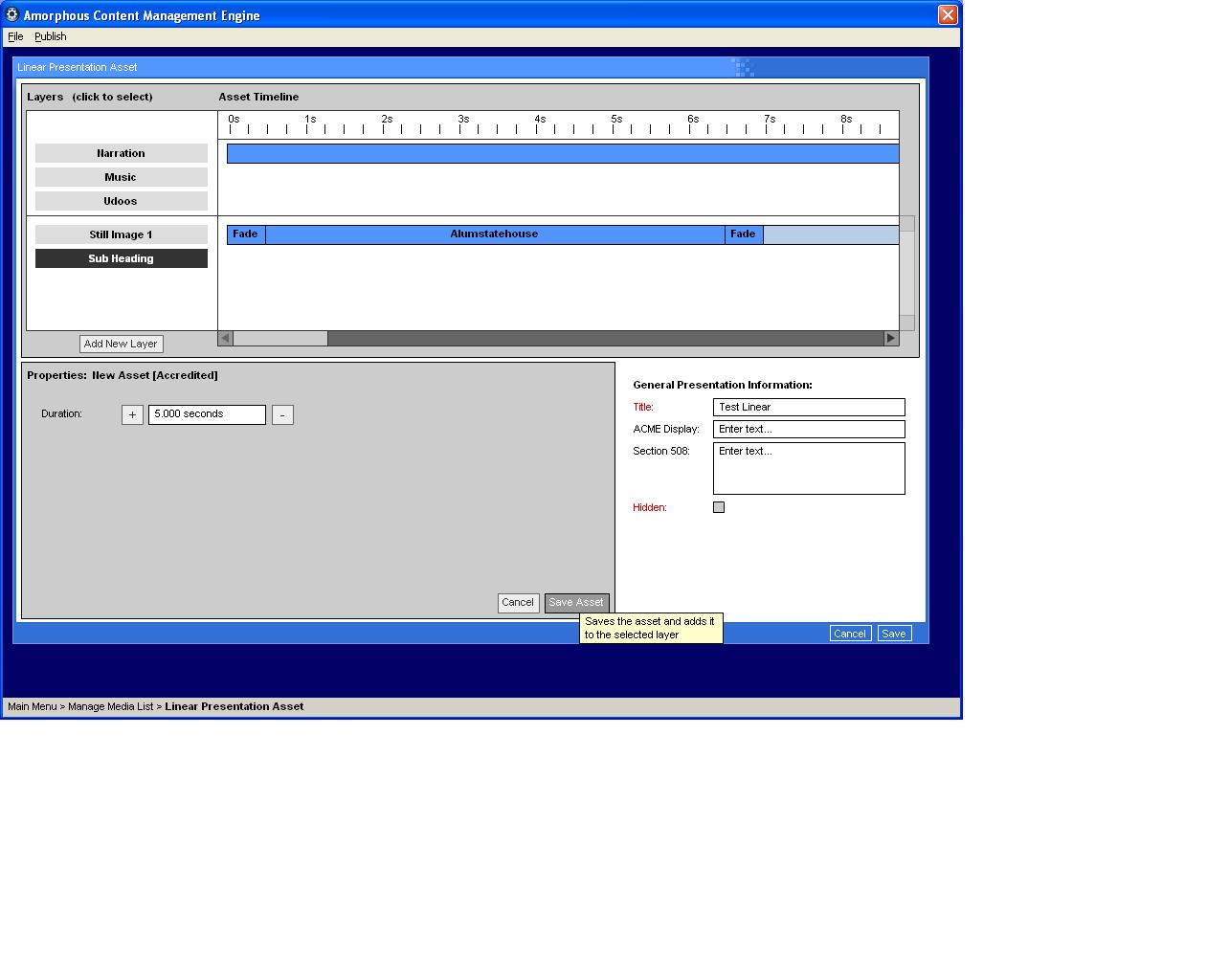This screenshot has width=1229, height=980.
Task: Select the Still Image 1 layer
Action: click(x=121, y=234)
